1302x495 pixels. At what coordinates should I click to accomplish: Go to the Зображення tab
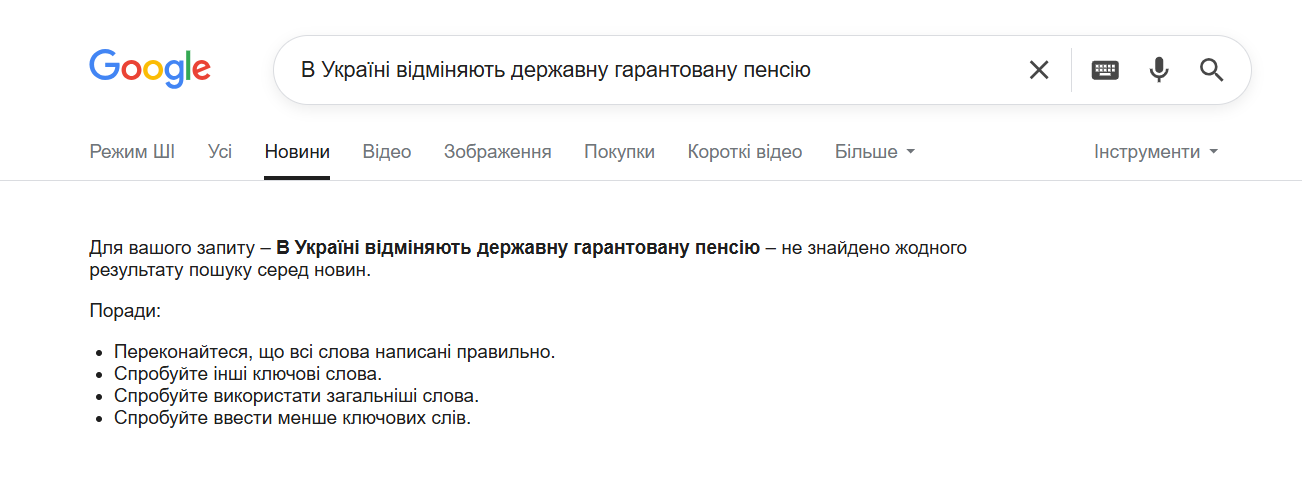[498, 152]
